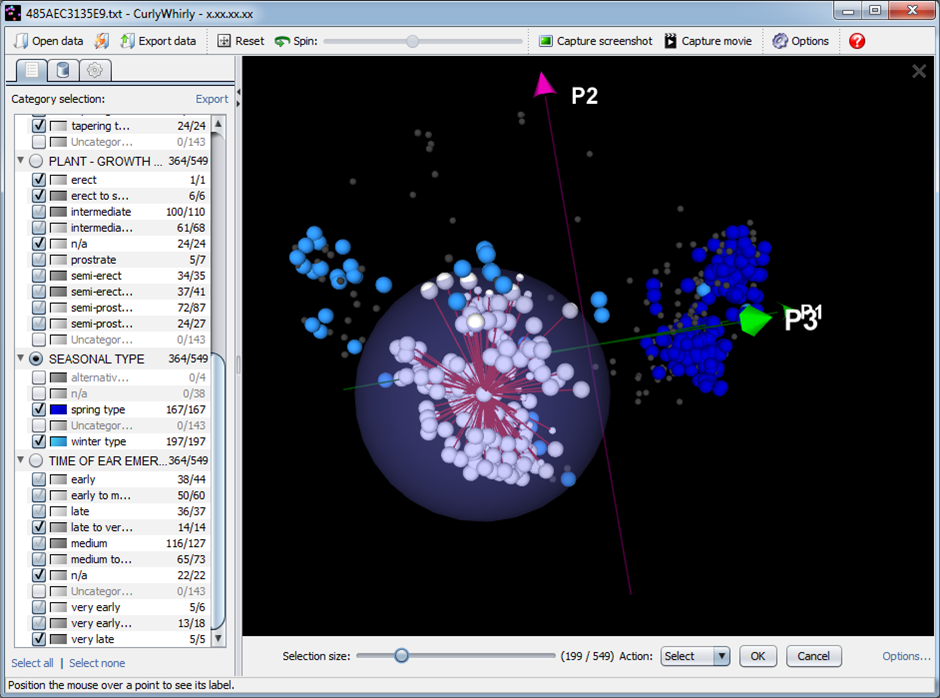Switch to the database cylinder tab
The height and width of the screenshot is (698, 940).
(x=64, y=70)
